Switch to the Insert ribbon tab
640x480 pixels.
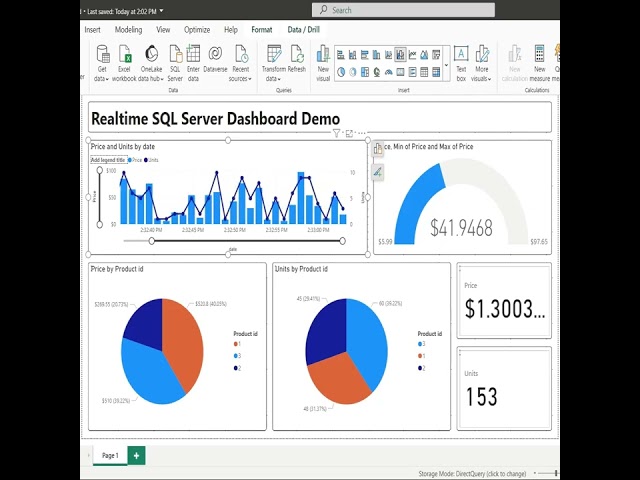(x=92, y=29)
